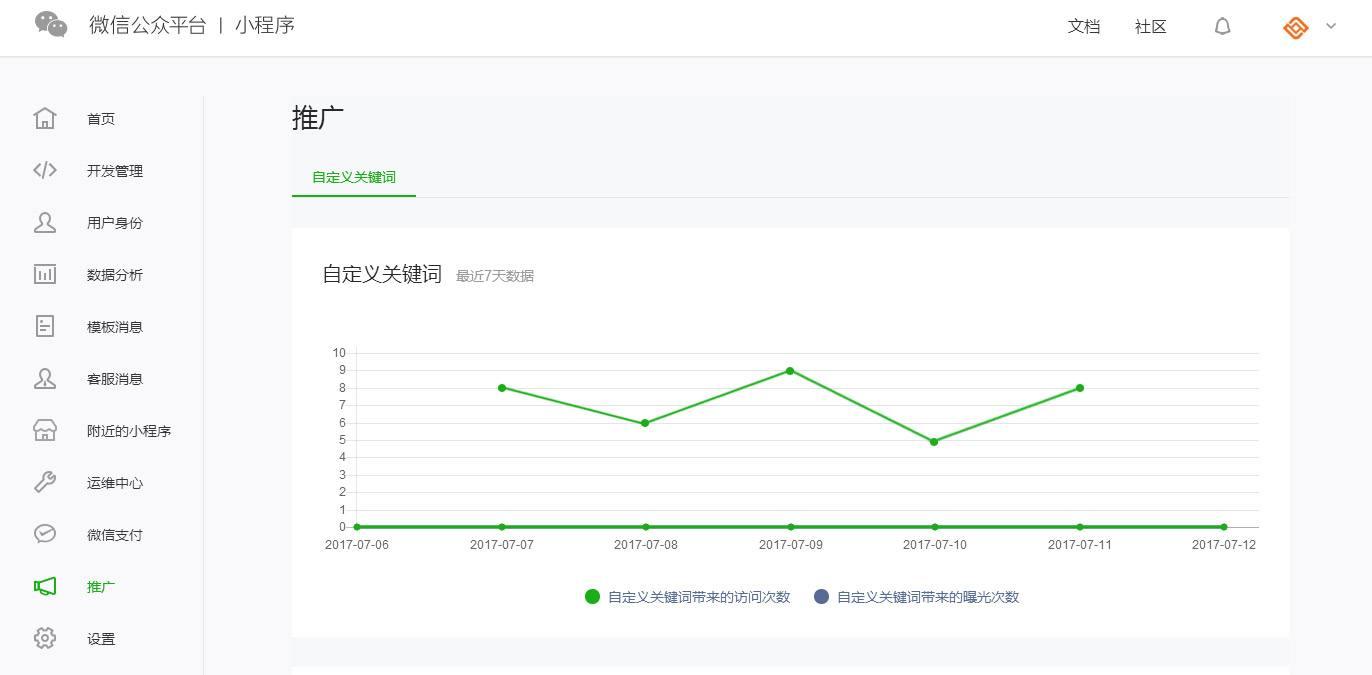Click the WeChat Pay icon
Viewport: 1372px width, 675px height.
(x=45, y=535)
